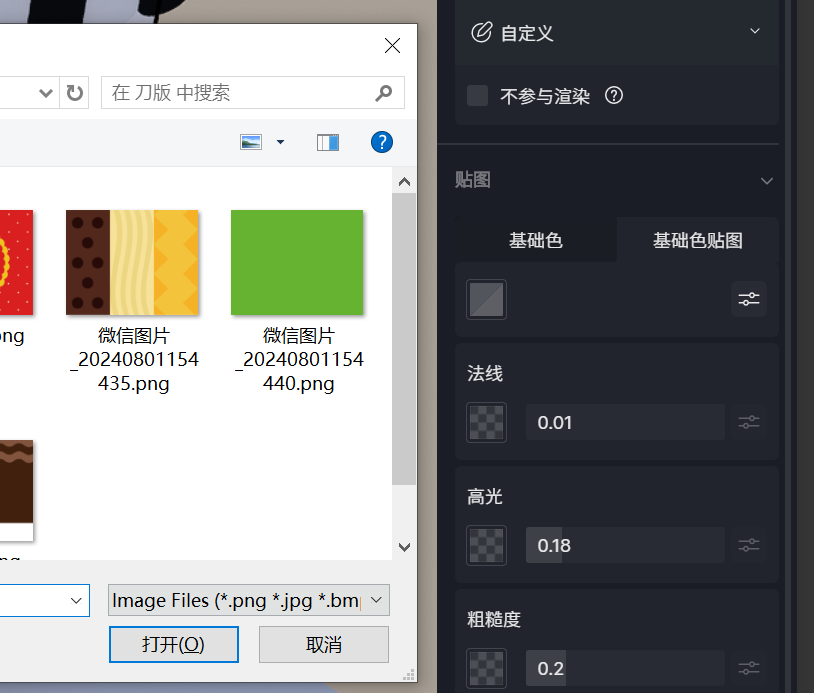
Task: Click the 取消 button
Action: point(323,644)
